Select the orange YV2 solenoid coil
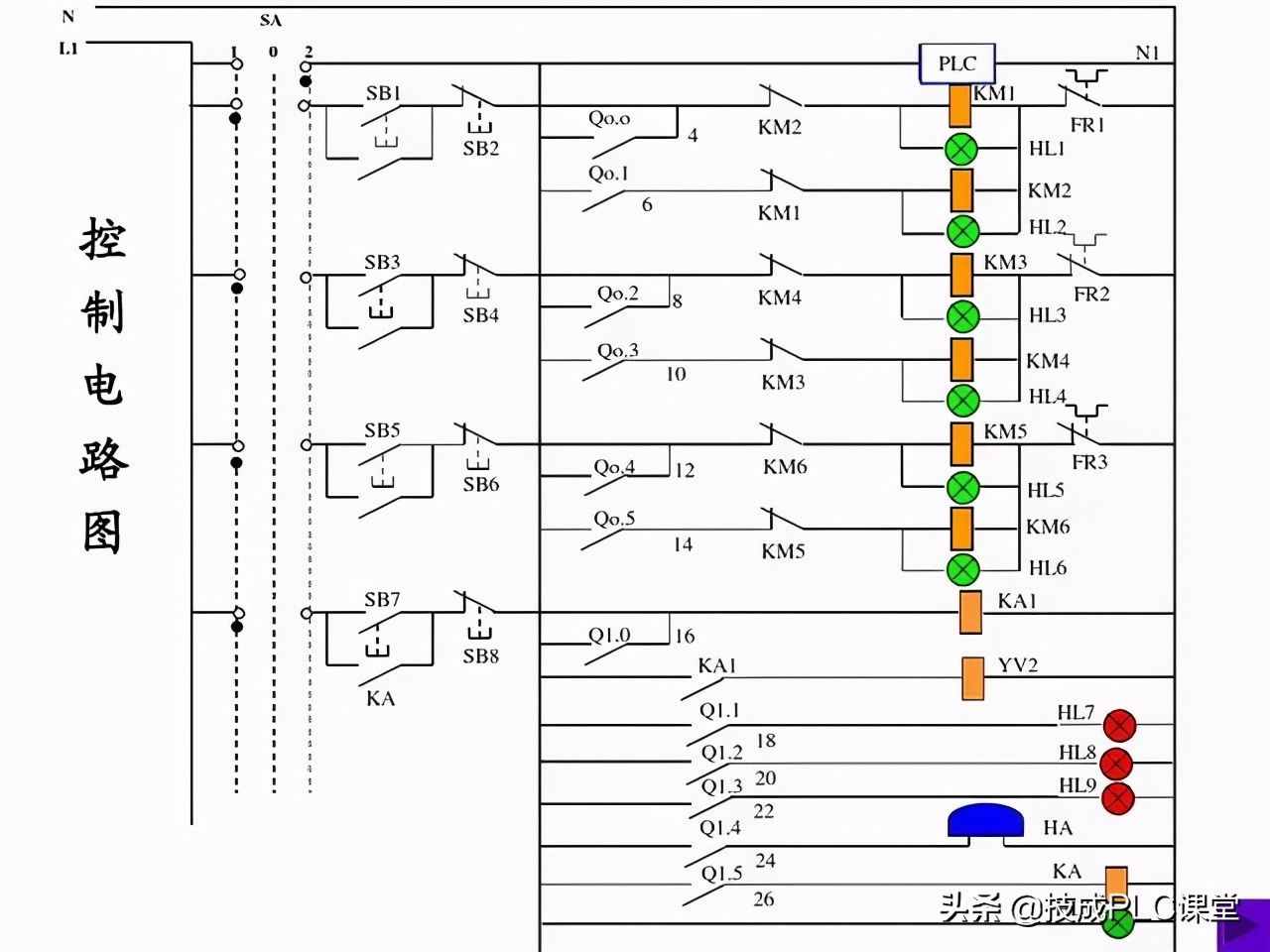Screen dimensions: 1270x952 973,678
